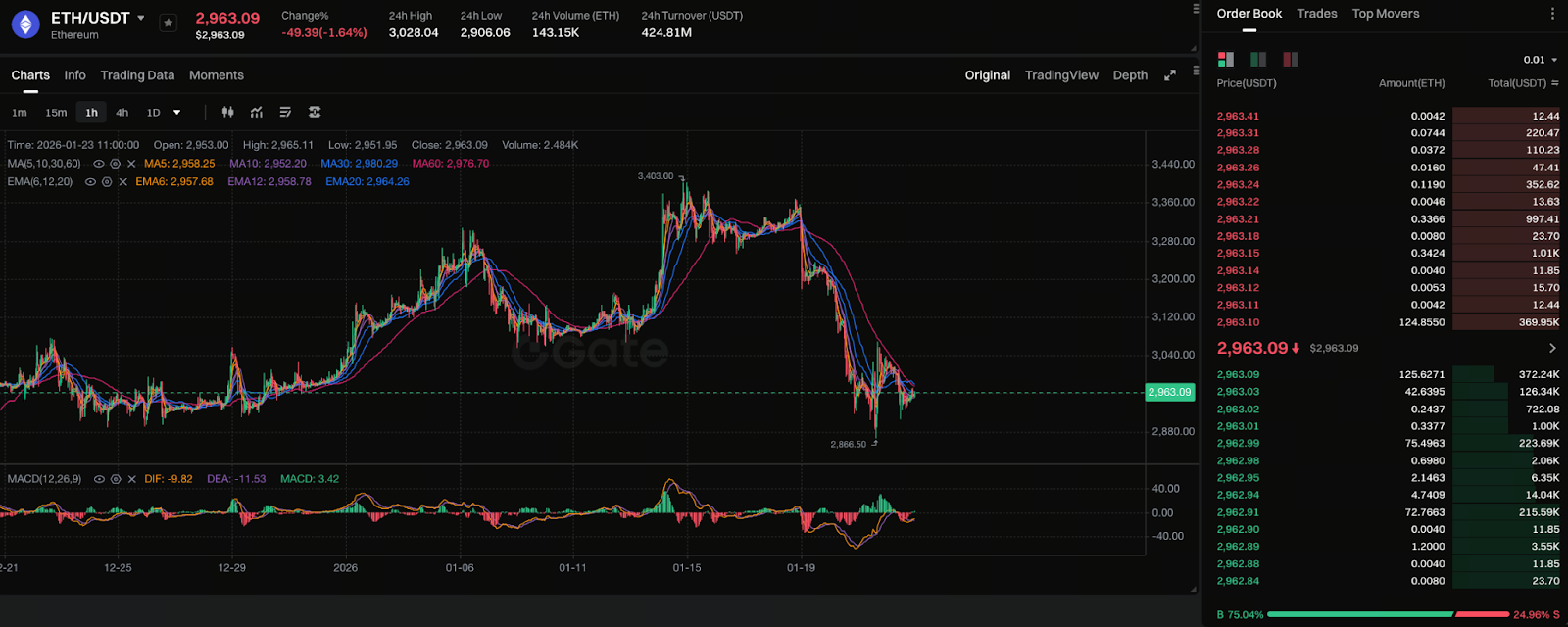Image resolution: width=1568 pixels, height=627 pixels.
Task: Open the chart indicators menu
Action: click(257, 112)
